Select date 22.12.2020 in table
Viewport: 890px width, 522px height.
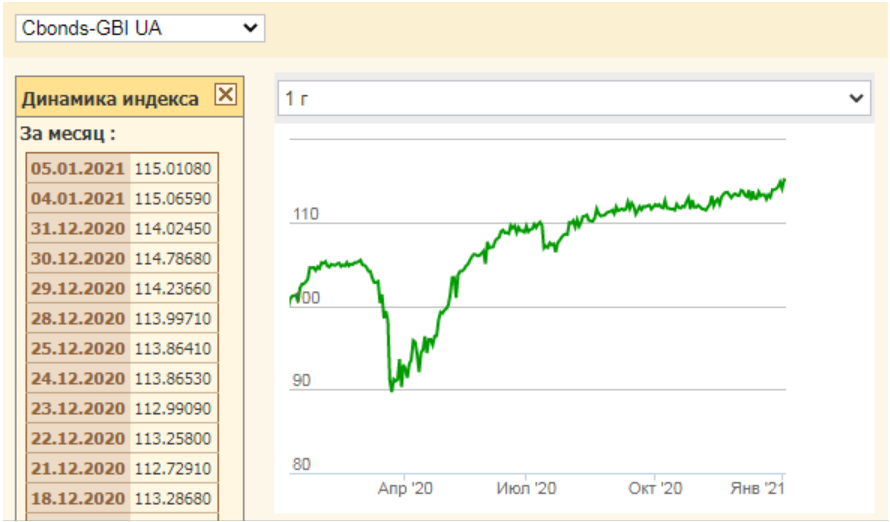point(78,439)
